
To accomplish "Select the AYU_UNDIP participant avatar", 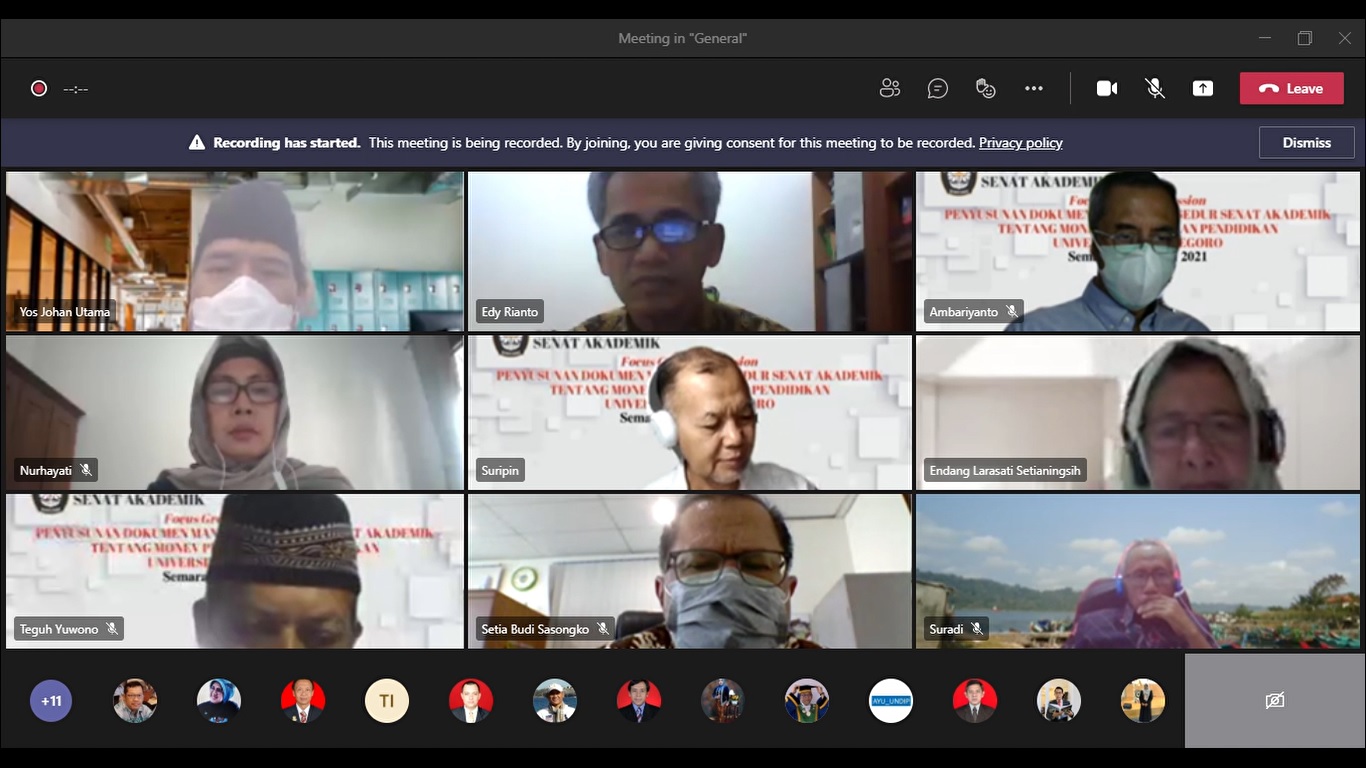I will tap(890, 701).
